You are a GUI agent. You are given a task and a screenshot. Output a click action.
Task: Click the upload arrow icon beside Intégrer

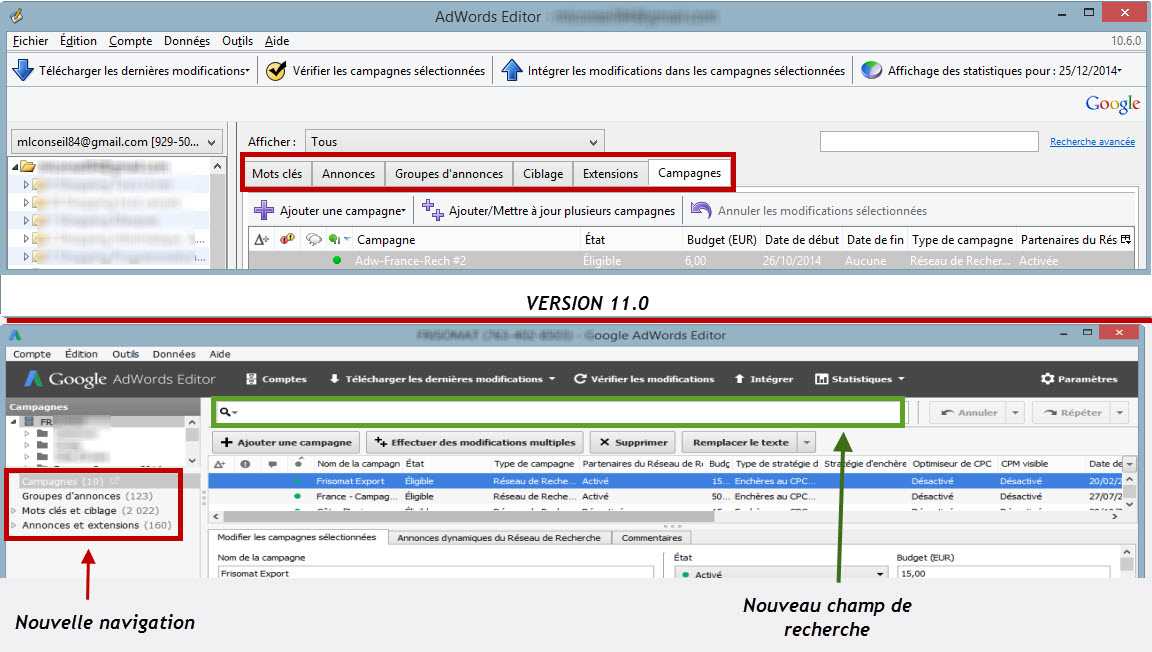coord(740,379)
